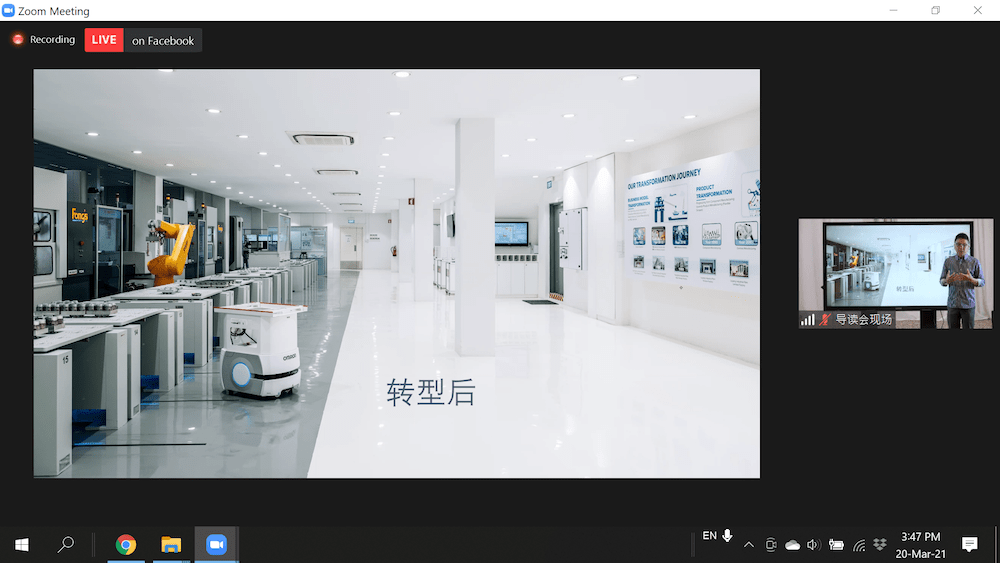1000x563 pixels.
Task: Expand the hidden system tray icons chevron
Action: pos(749,545)
